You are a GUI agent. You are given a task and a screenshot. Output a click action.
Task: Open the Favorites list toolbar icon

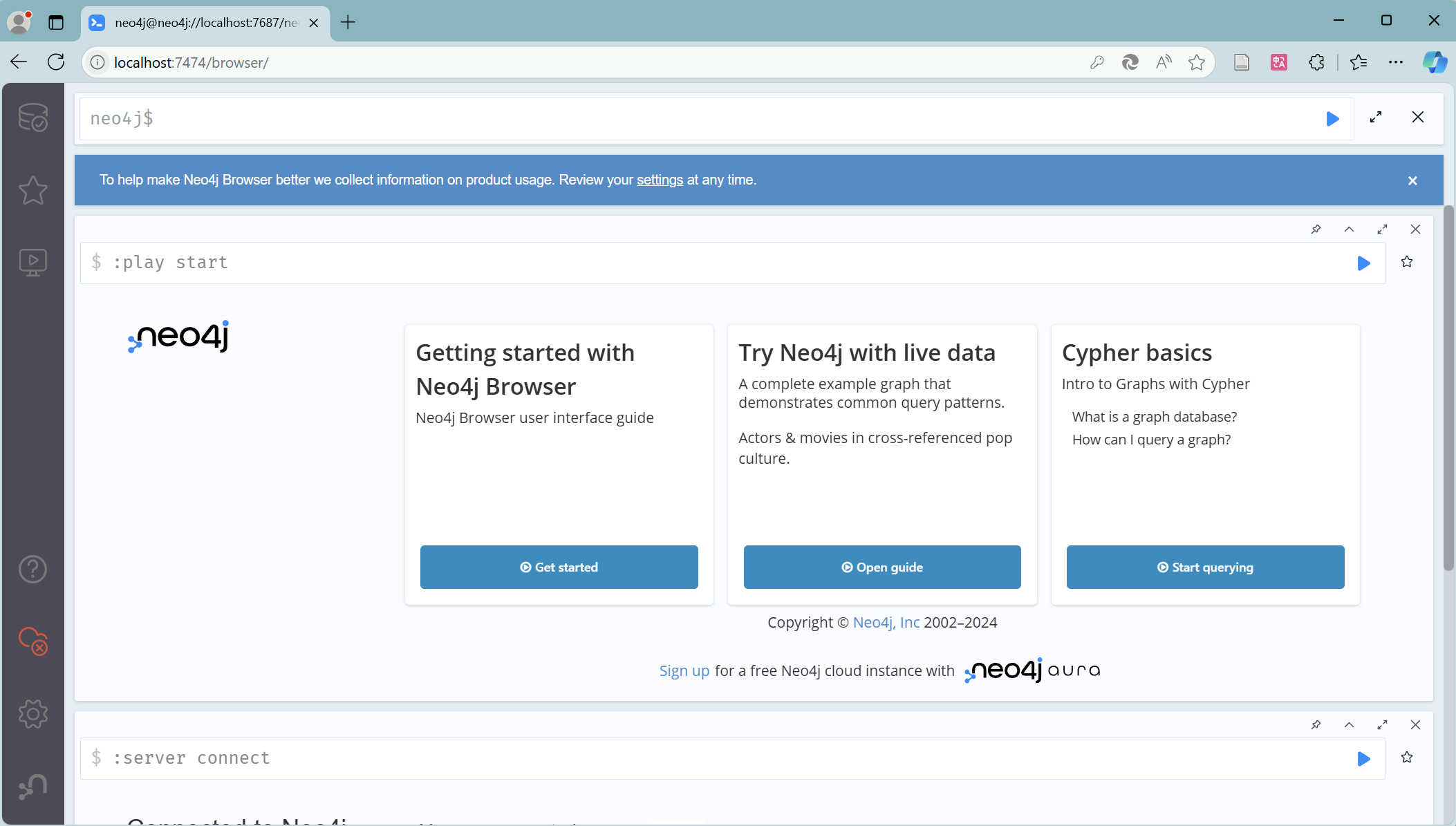click(1358, 62)
